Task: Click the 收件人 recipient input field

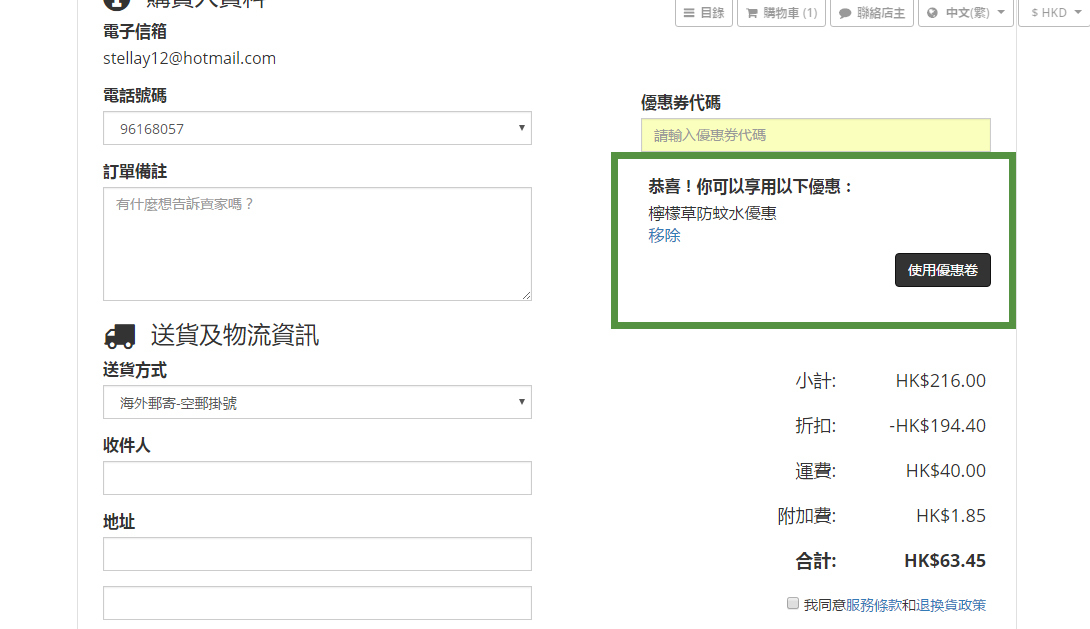Action: [317, 478]
